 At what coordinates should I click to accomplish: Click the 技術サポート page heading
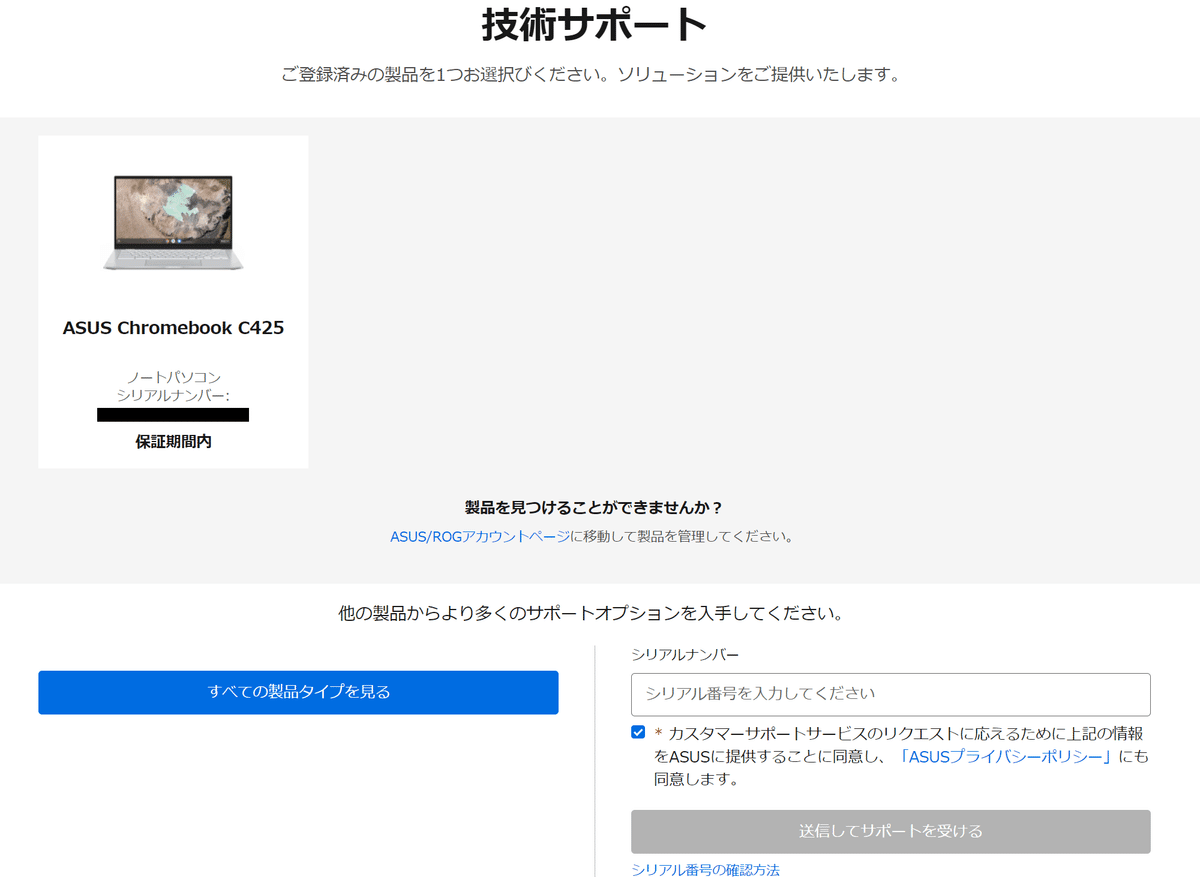(595, 25)
